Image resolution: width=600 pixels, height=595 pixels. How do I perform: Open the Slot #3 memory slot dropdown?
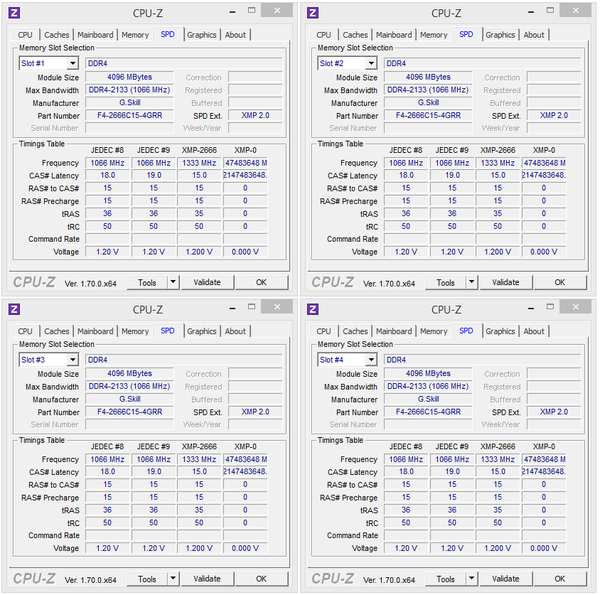coord(72,360)
